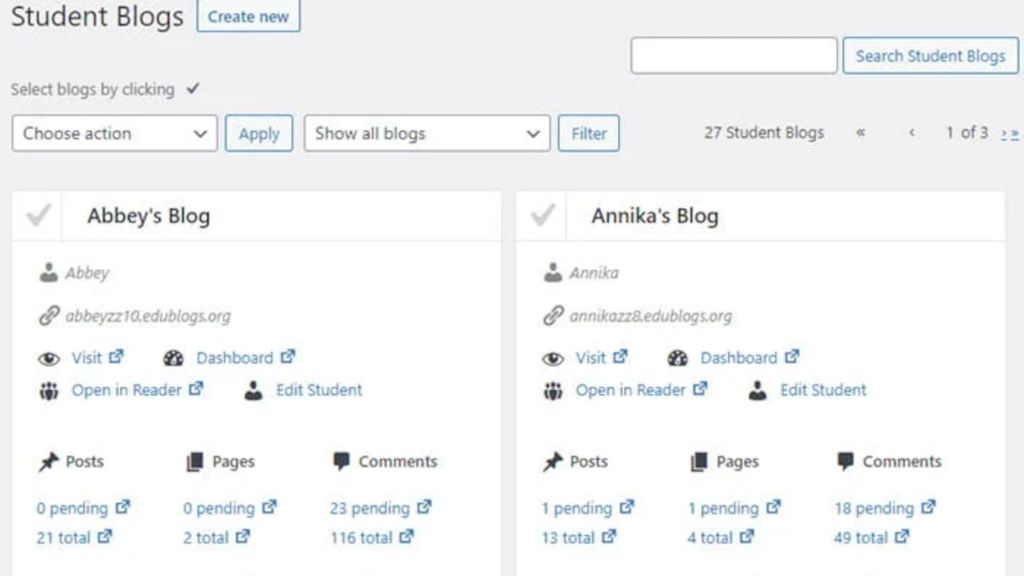1024x576 pixels.
Task: Click inside the blog search input field
Action: [734, 55]
